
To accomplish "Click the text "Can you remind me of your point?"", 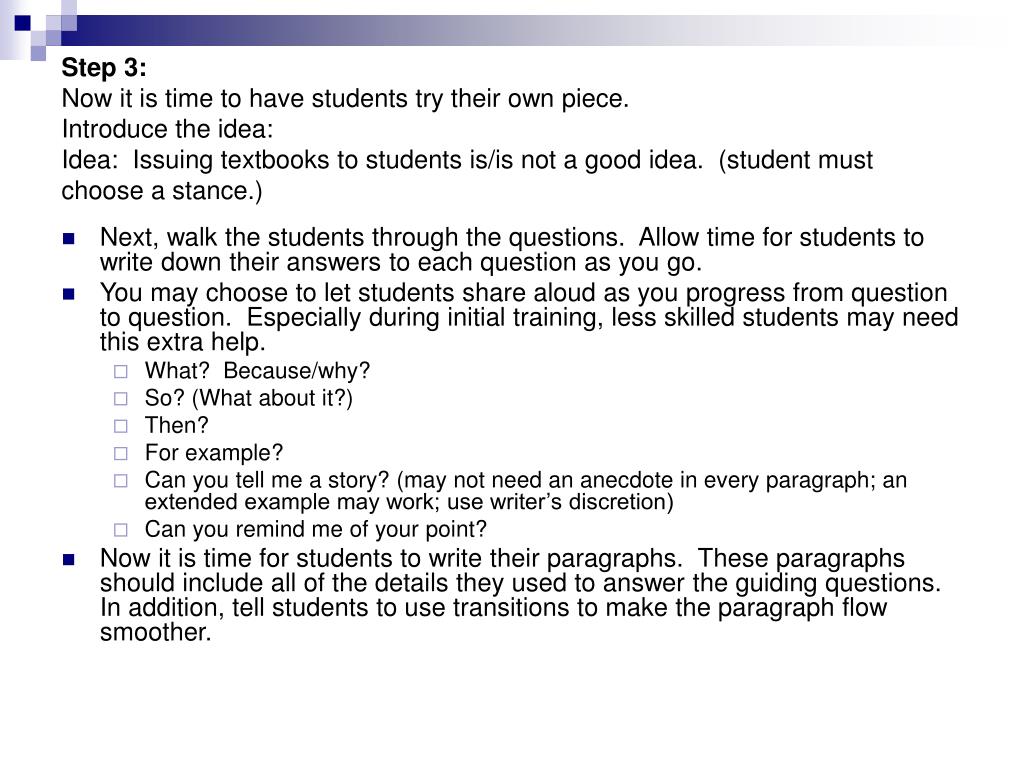I will point(316,530).
